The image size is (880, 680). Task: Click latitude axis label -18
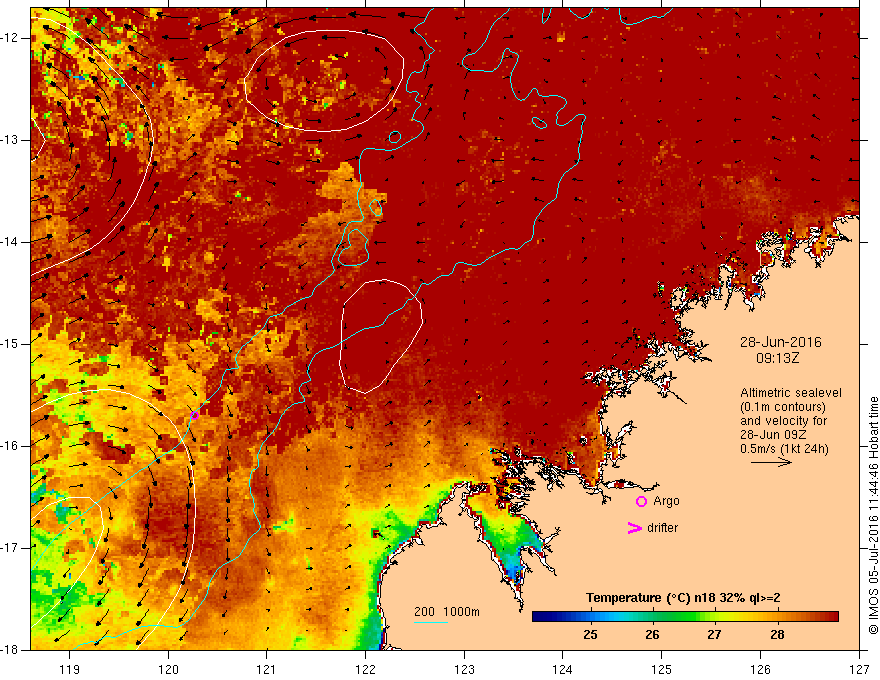[x=11, y=650]
